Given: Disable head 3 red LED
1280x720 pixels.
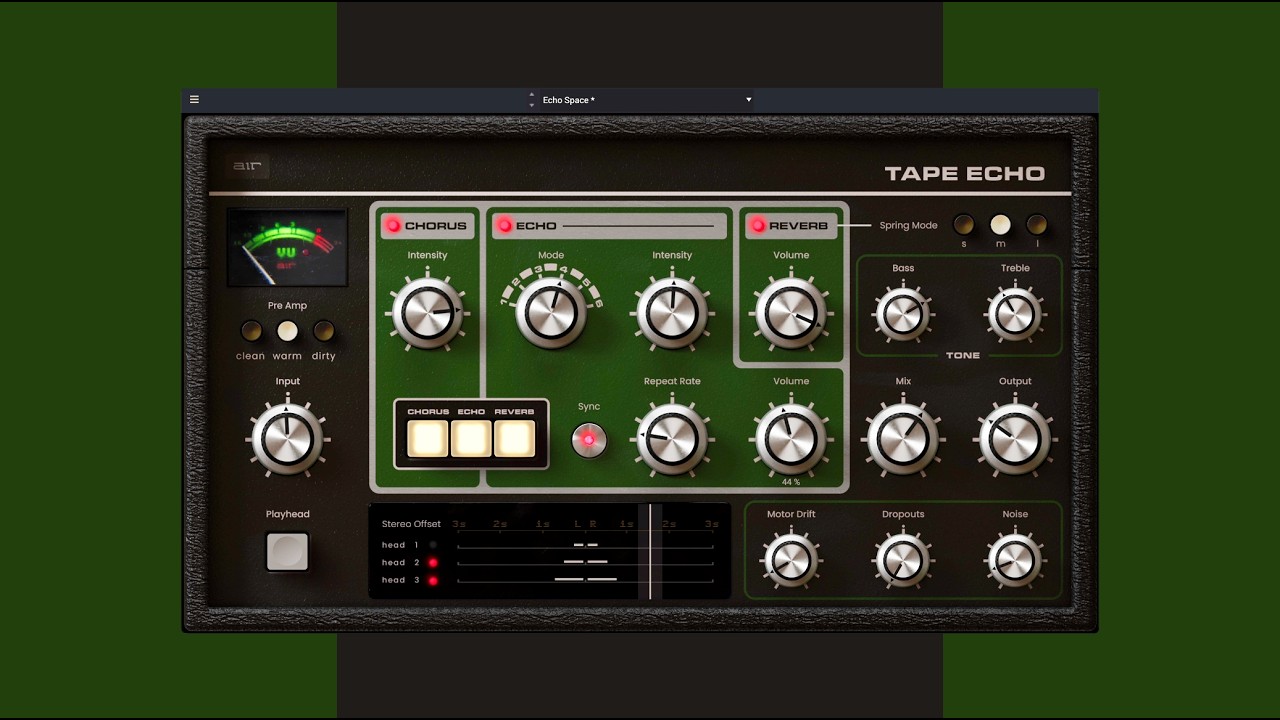Looking at the screenshot, I should click(x=433, y=580).
